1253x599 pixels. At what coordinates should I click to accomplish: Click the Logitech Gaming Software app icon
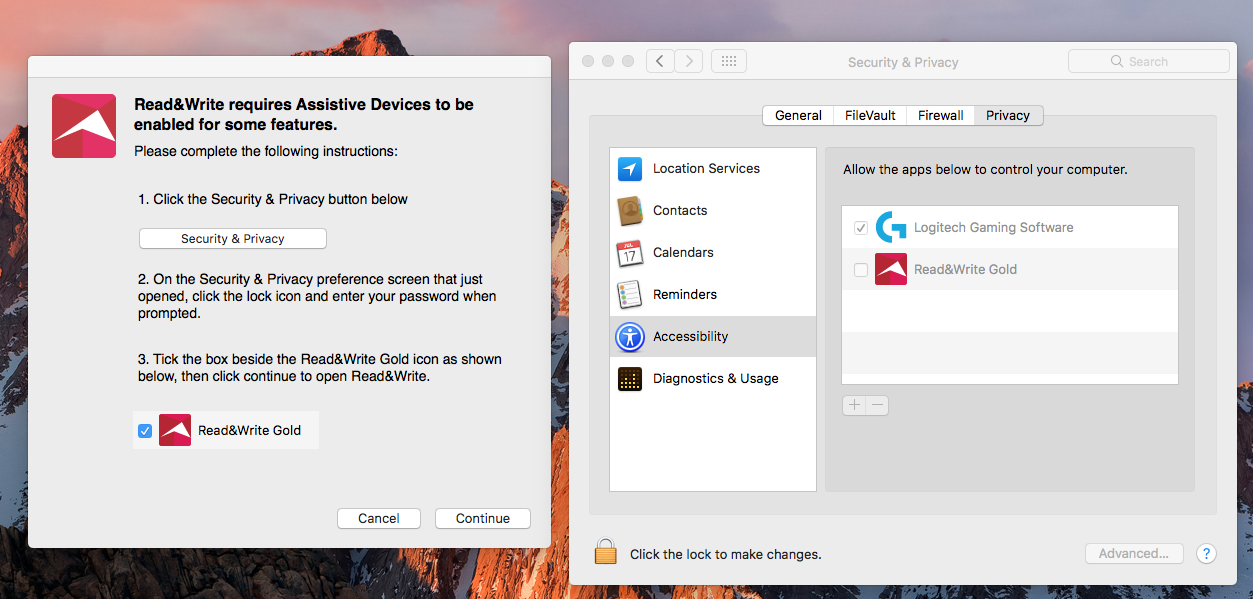coord(891,227)
